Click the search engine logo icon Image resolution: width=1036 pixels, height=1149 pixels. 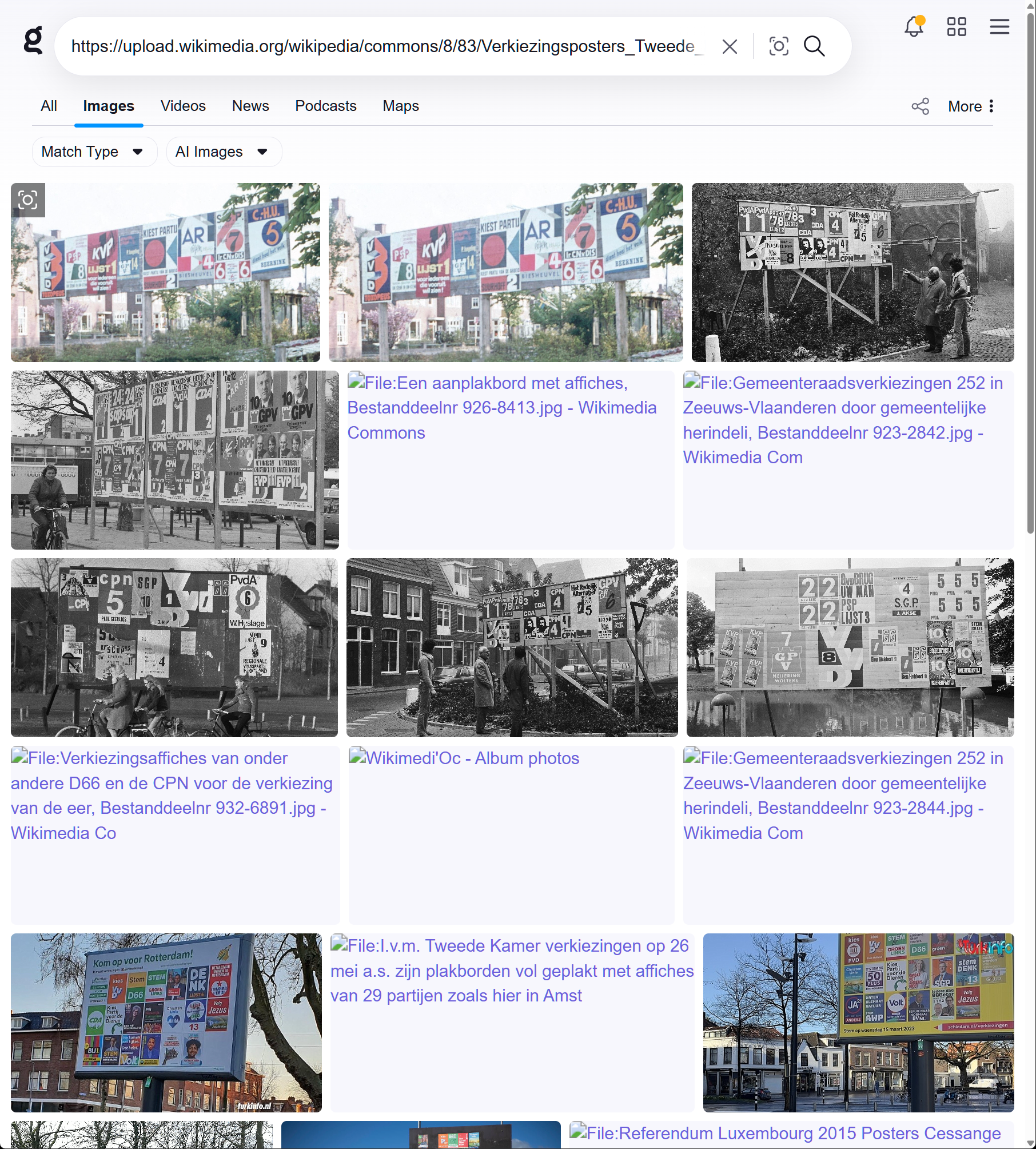pos(33,41)
